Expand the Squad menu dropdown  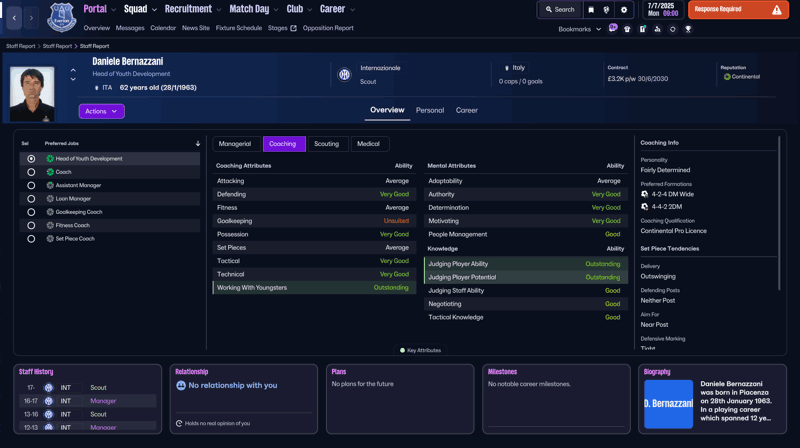[154, 10]
